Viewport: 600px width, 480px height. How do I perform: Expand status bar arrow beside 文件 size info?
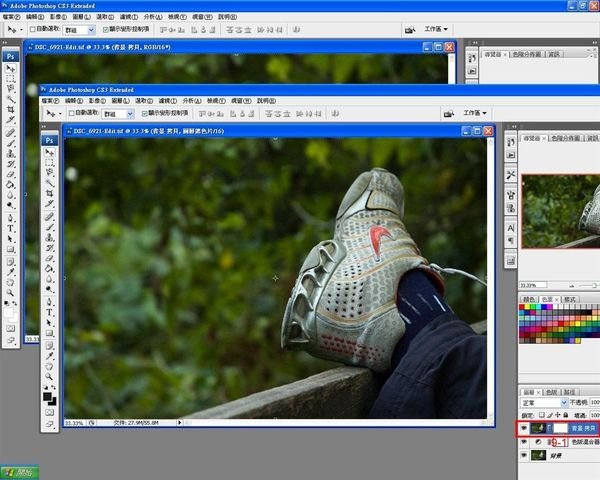coord(179,423)
